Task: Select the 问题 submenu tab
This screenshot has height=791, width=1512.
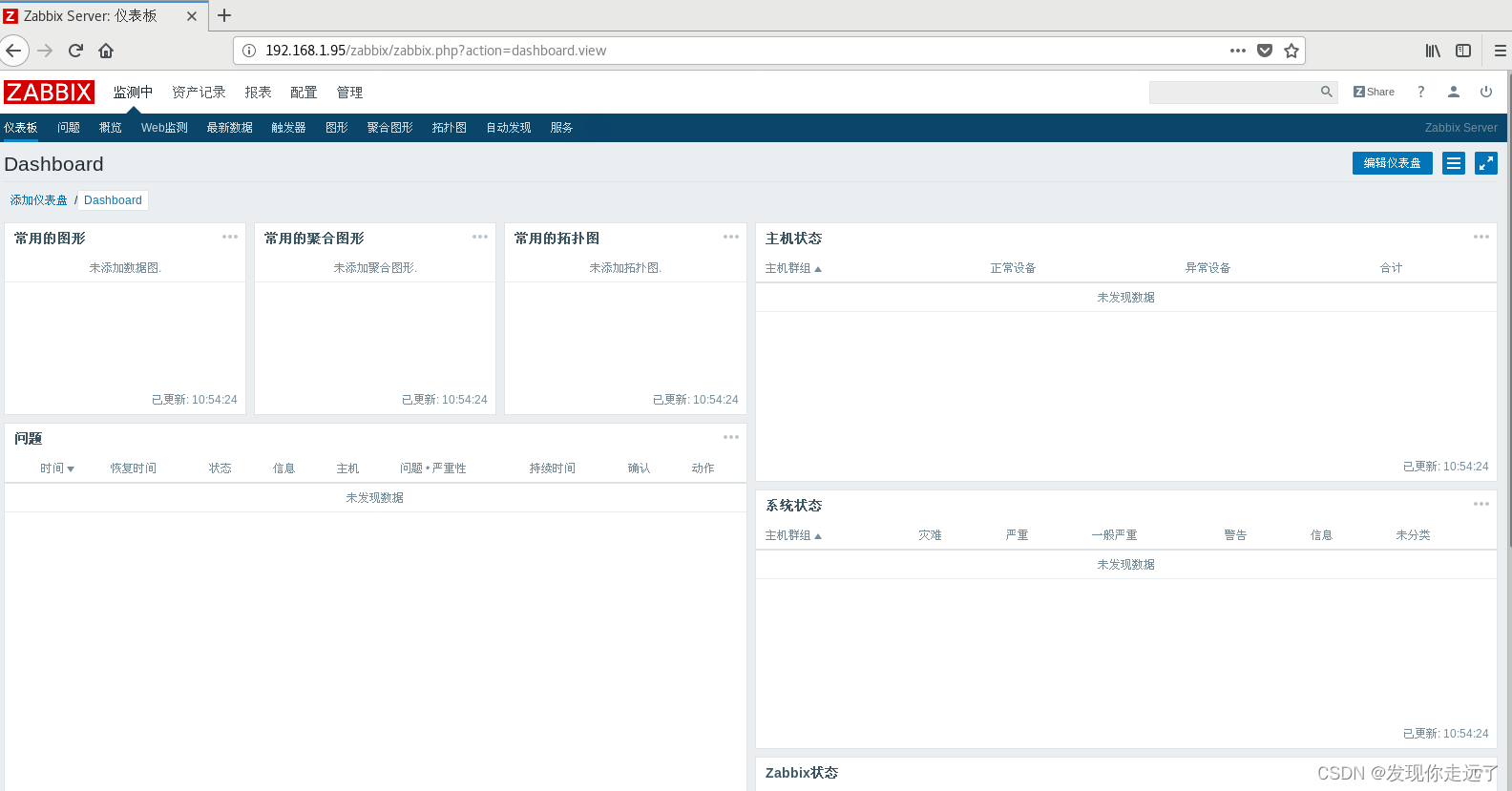Action: click(69, 128)
